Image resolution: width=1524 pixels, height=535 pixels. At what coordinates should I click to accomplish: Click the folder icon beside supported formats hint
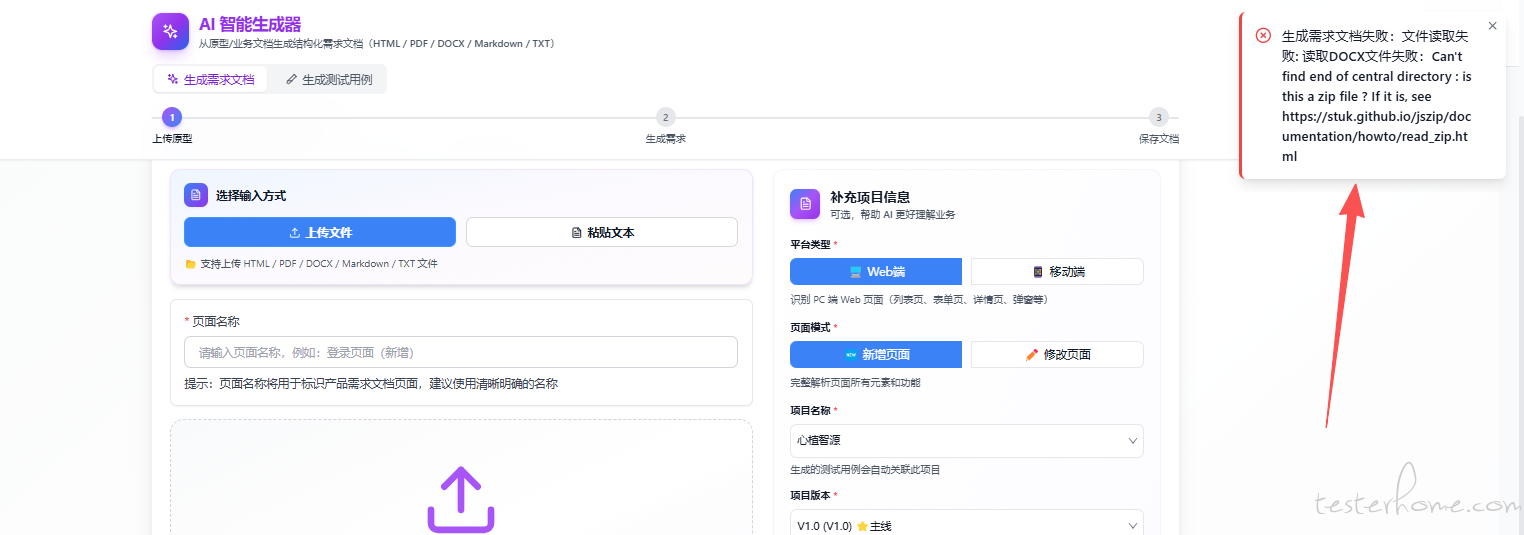tap(191, 264)
